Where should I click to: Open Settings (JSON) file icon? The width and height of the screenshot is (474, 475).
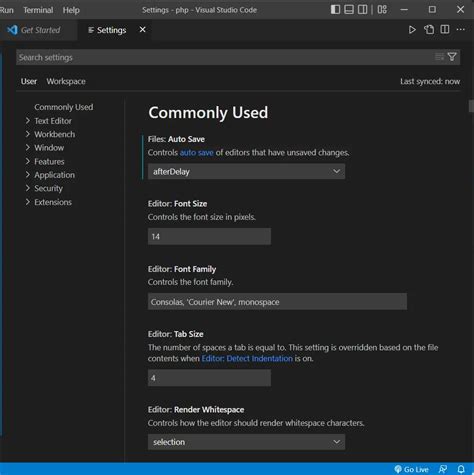click(x=429, y=30)
